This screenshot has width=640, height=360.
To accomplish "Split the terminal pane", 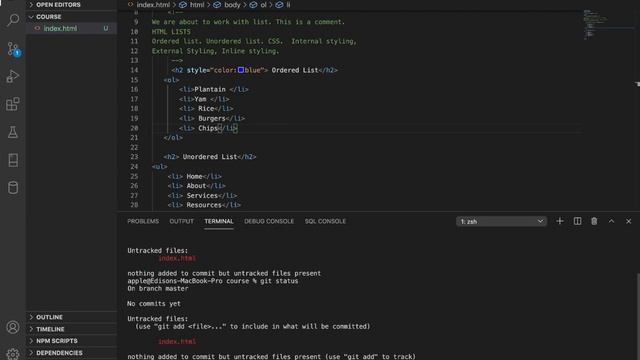I will pyautogui.click(x=577, y=221).
